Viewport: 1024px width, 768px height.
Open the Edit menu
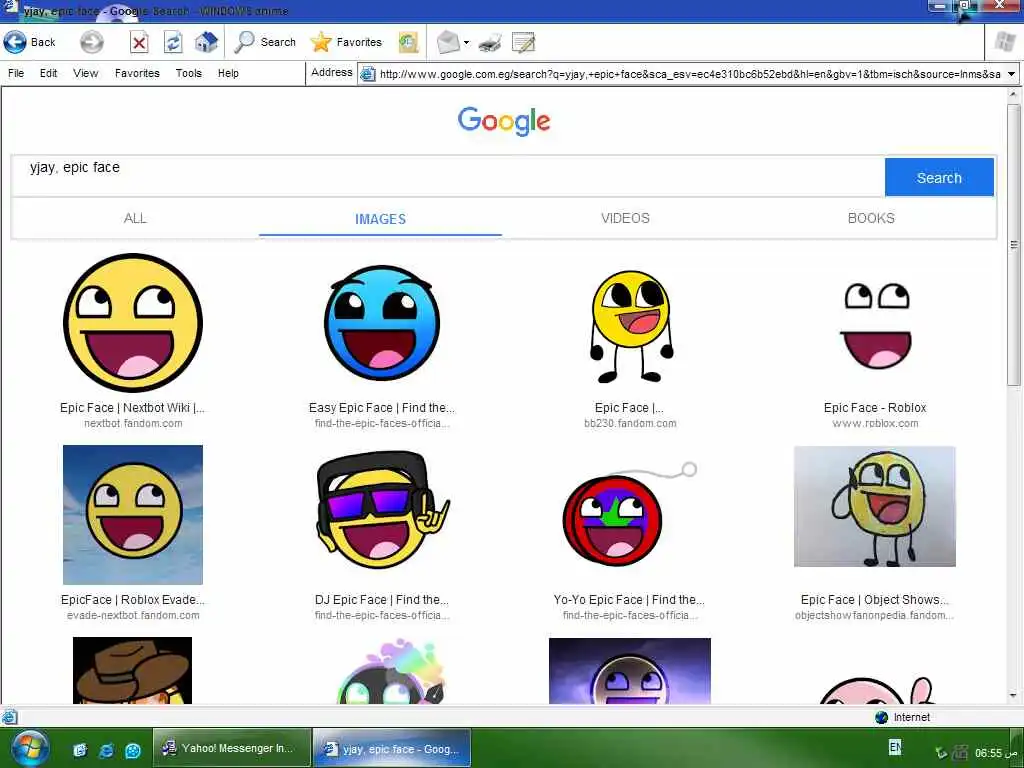[48, 73]
